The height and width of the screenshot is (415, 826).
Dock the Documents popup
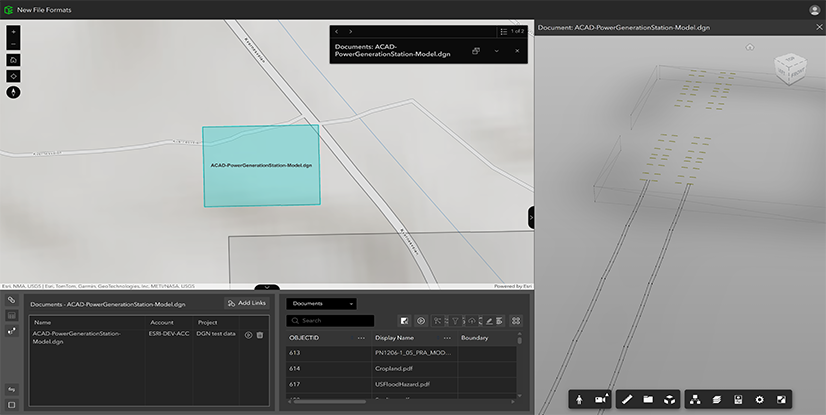476,51
